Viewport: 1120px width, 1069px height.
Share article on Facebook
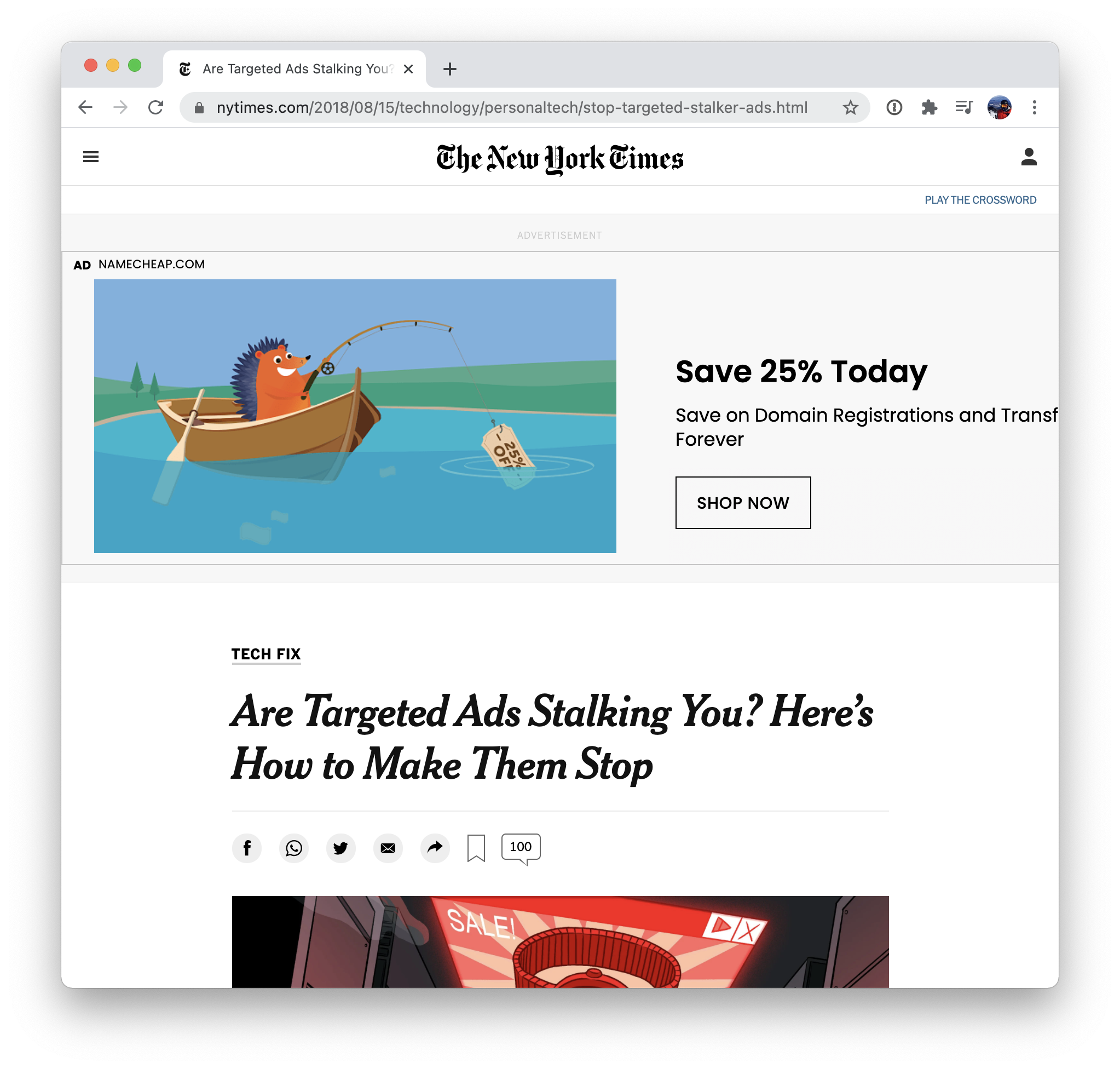click(x=247, y=848)
